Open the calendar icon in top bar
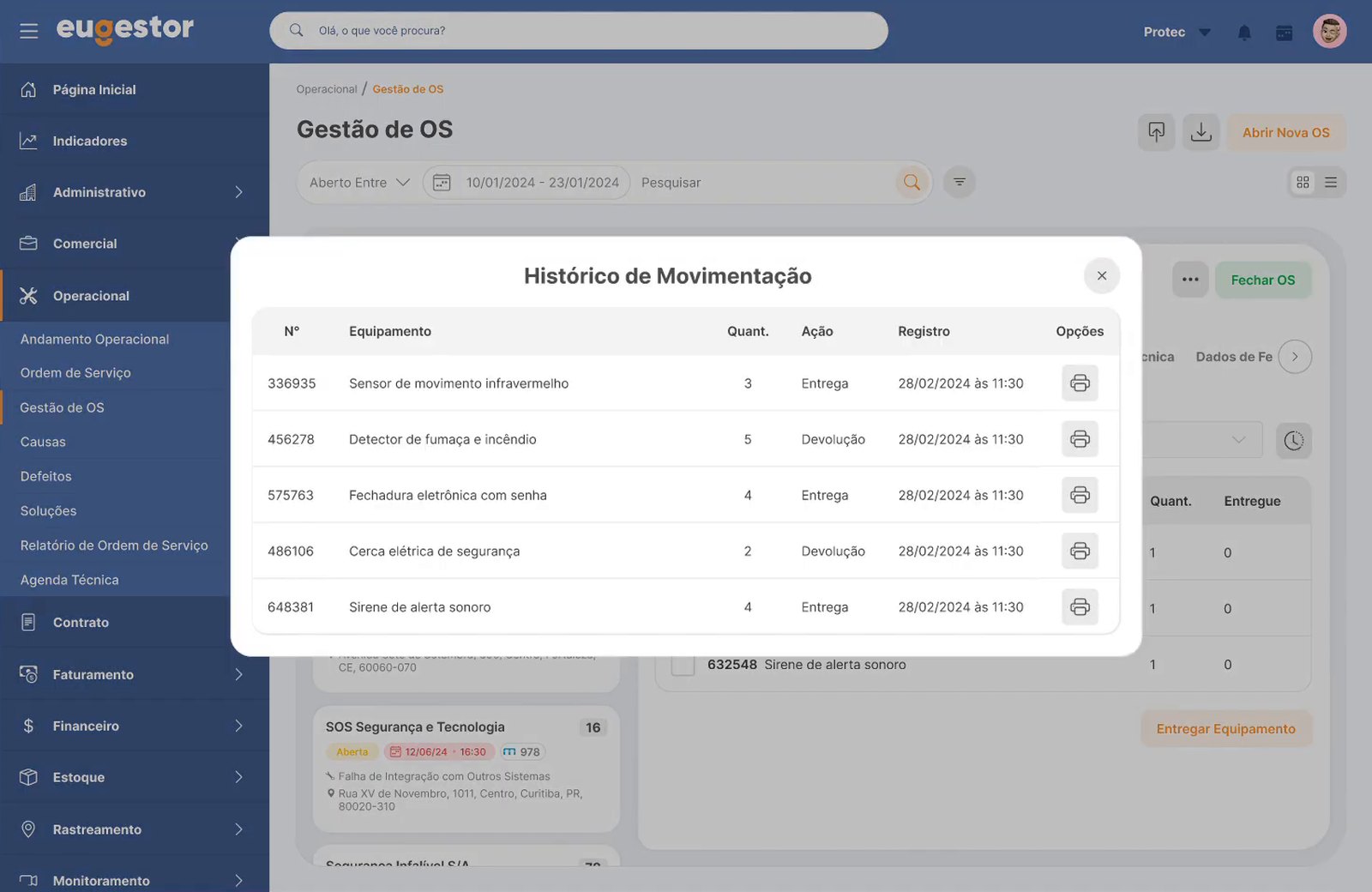1372x892 pixels. coord(1284,33)
